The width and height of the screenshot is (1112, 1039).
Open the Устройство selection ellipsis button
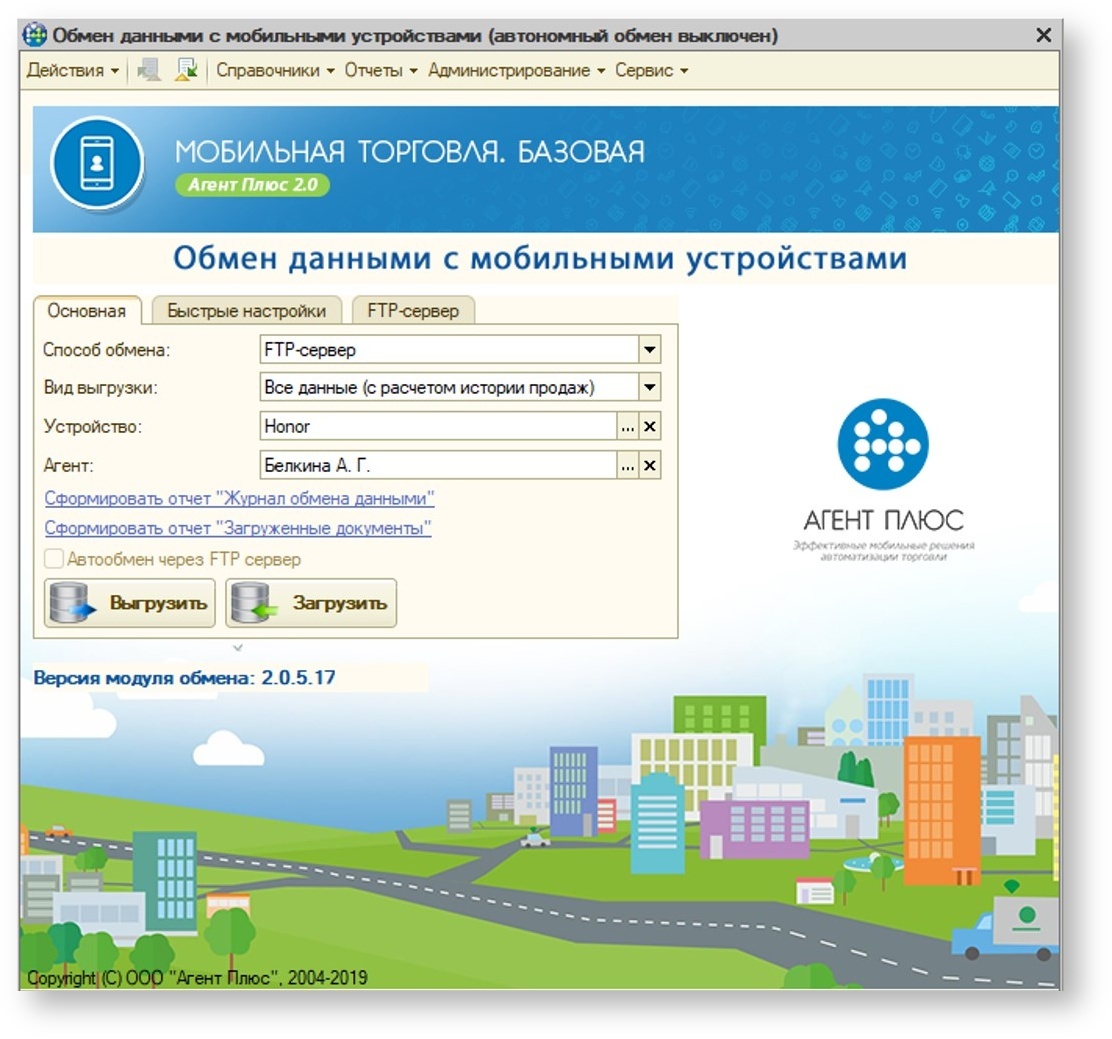628,426
